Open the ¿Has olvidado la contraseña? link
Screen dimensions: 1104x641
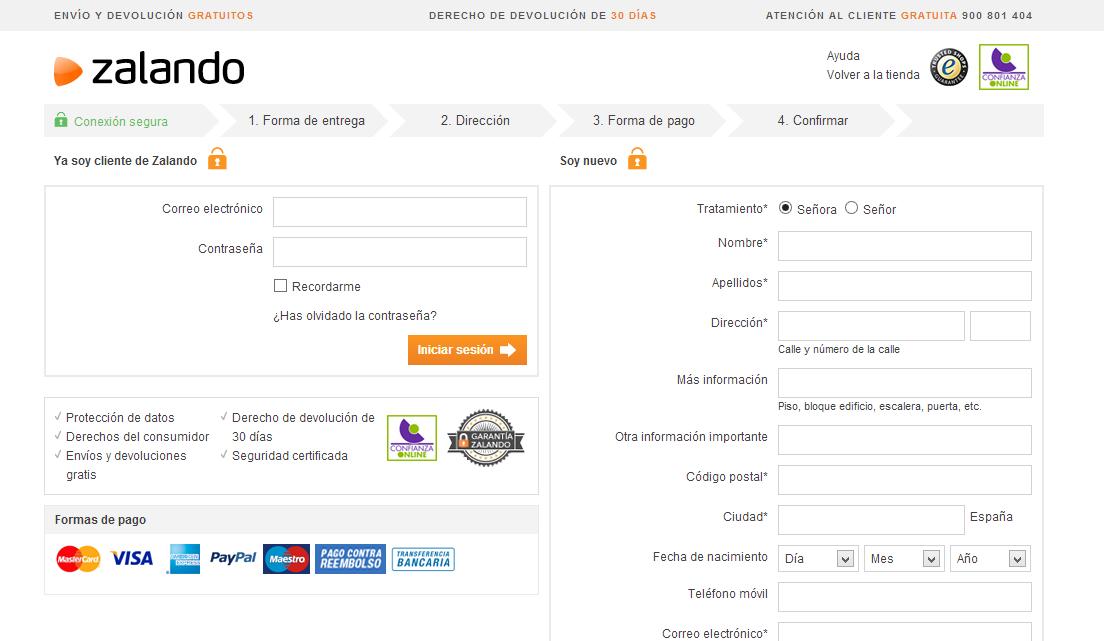pos(355,316)
